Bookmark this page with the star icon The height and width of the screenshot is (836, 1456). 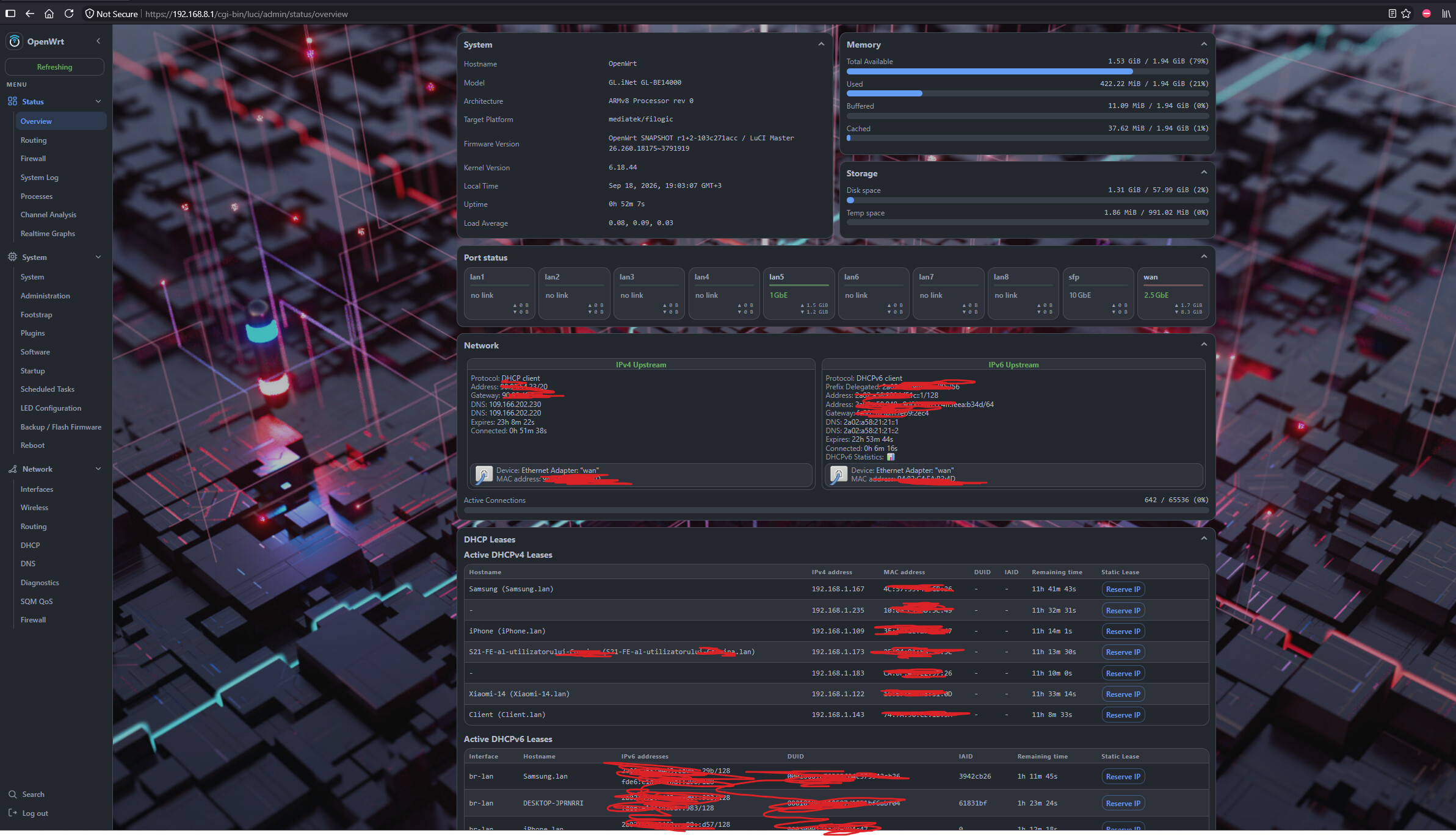coord(1406,13)
